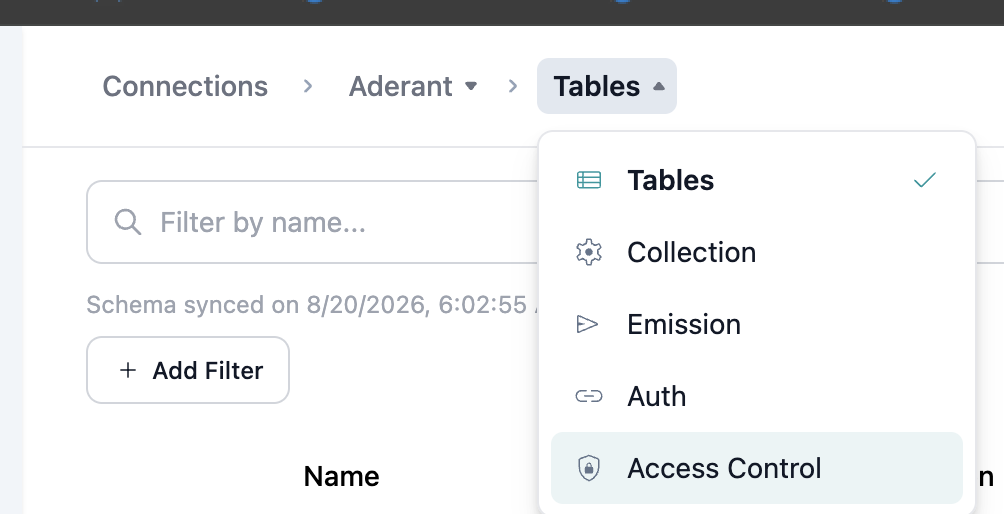1004x514 pixels.
Task: Click the Access Control shield icon
Action: click(x=588, y=468)
